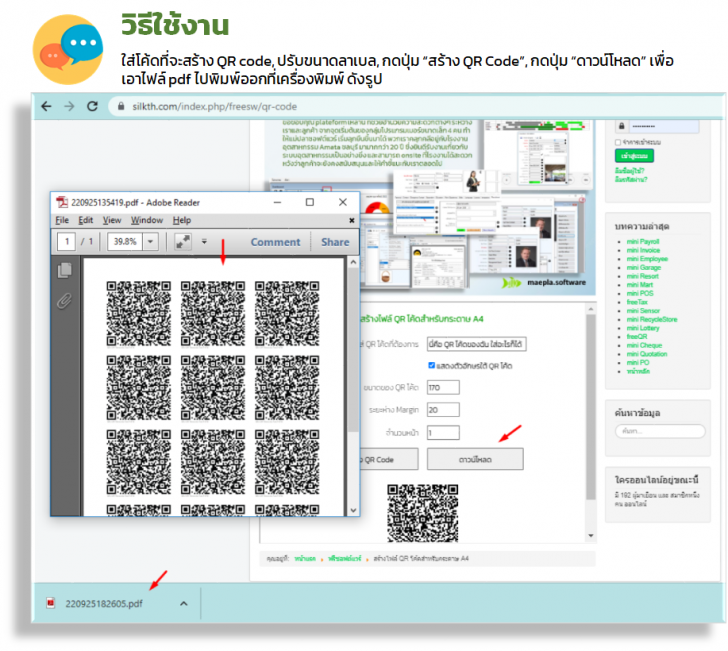
Task: Open the mini RecycleStore article link
Action: pos(652,319)
